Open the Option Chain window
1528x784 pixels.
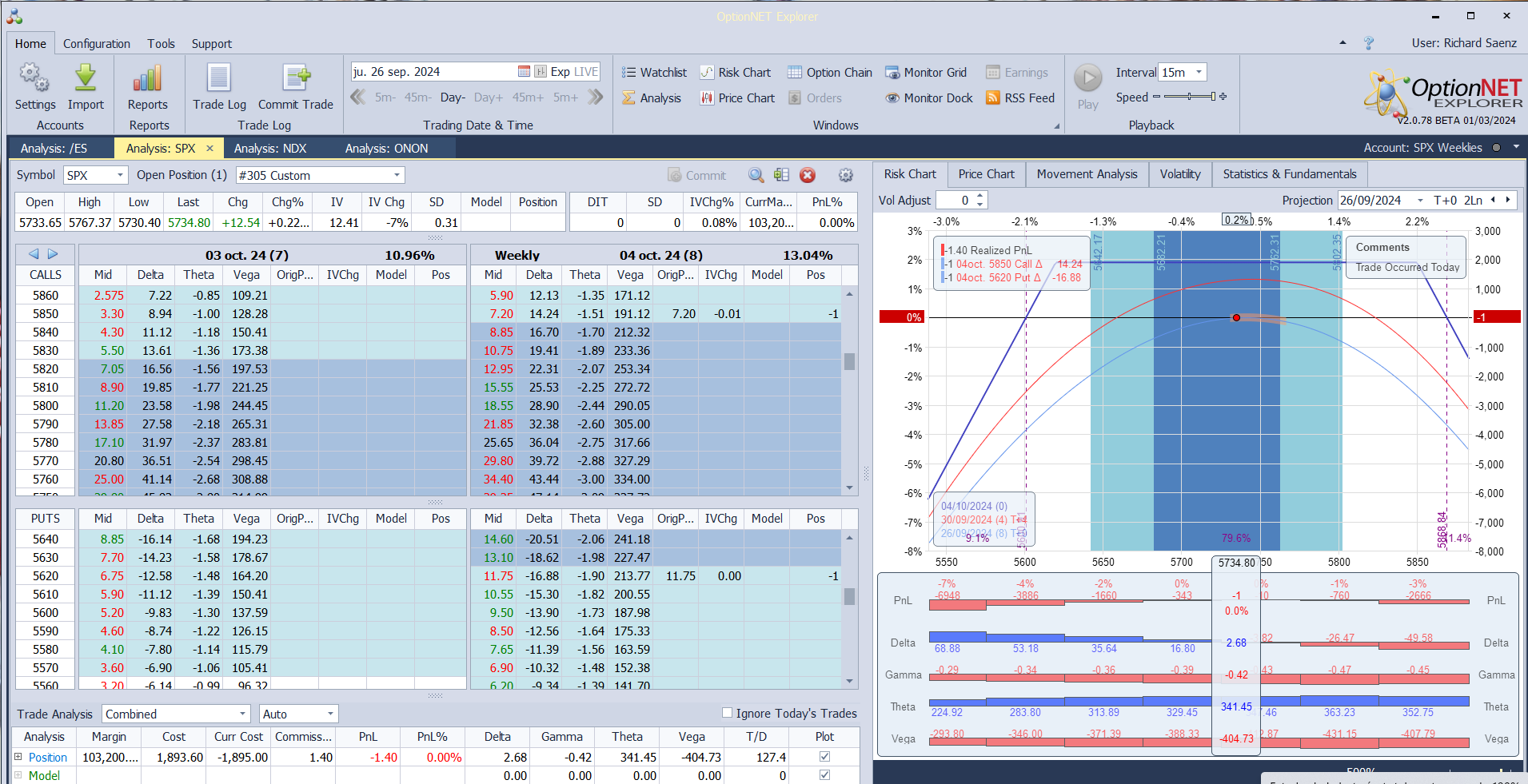(830, 72)
